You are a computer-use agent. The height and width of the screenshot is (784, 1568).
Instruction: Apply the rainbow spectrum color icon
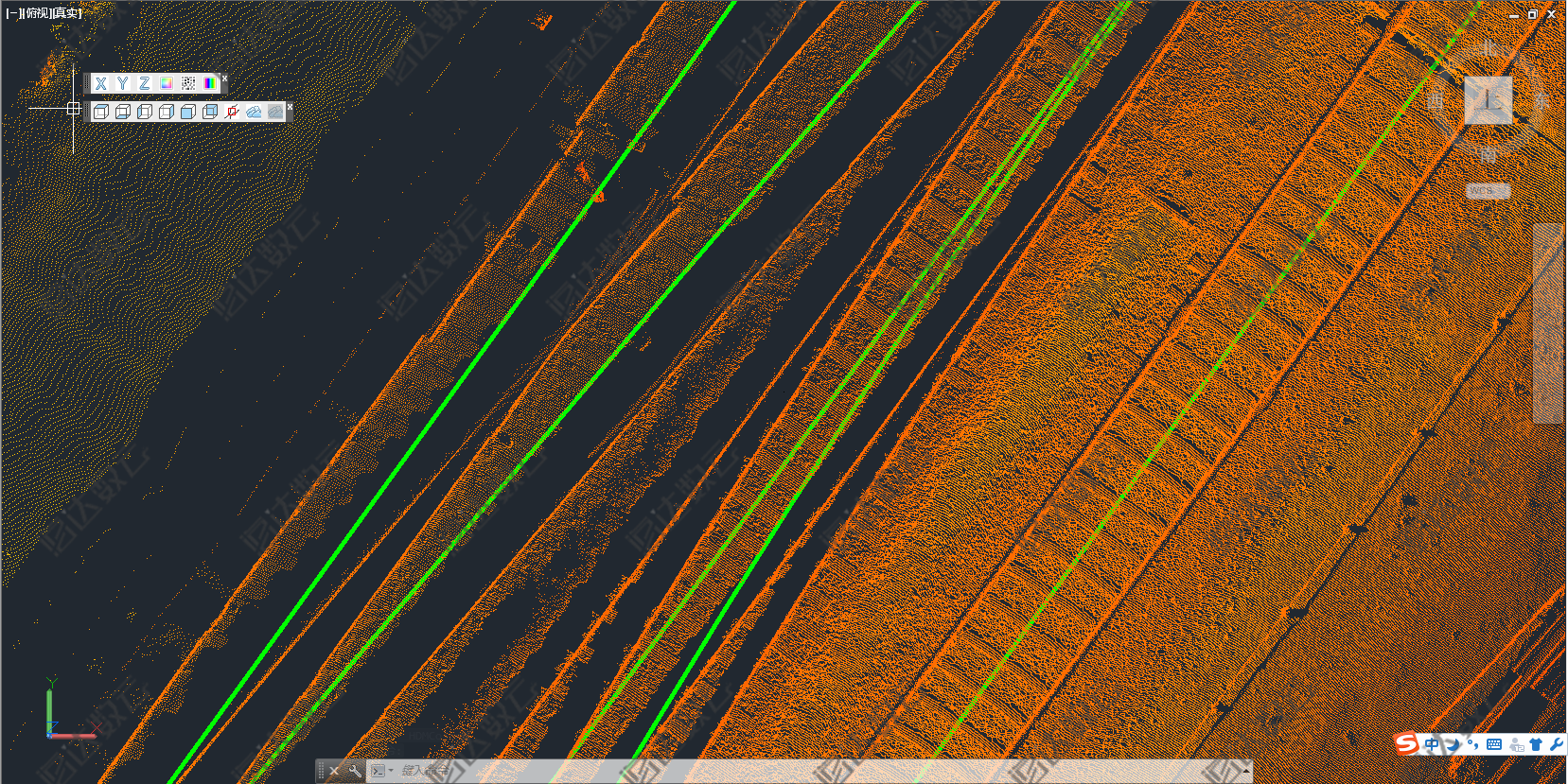[x=210, y=83]
